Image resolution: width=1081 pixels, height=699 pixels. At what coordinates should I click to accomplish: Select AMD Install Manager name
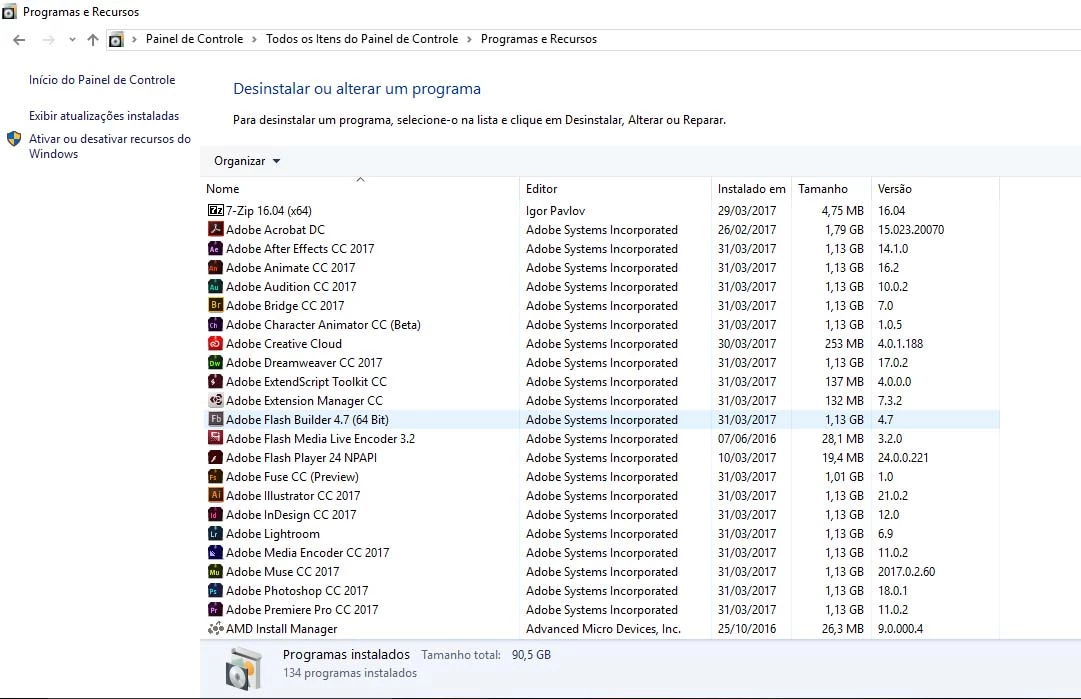[x=282, y=629]
